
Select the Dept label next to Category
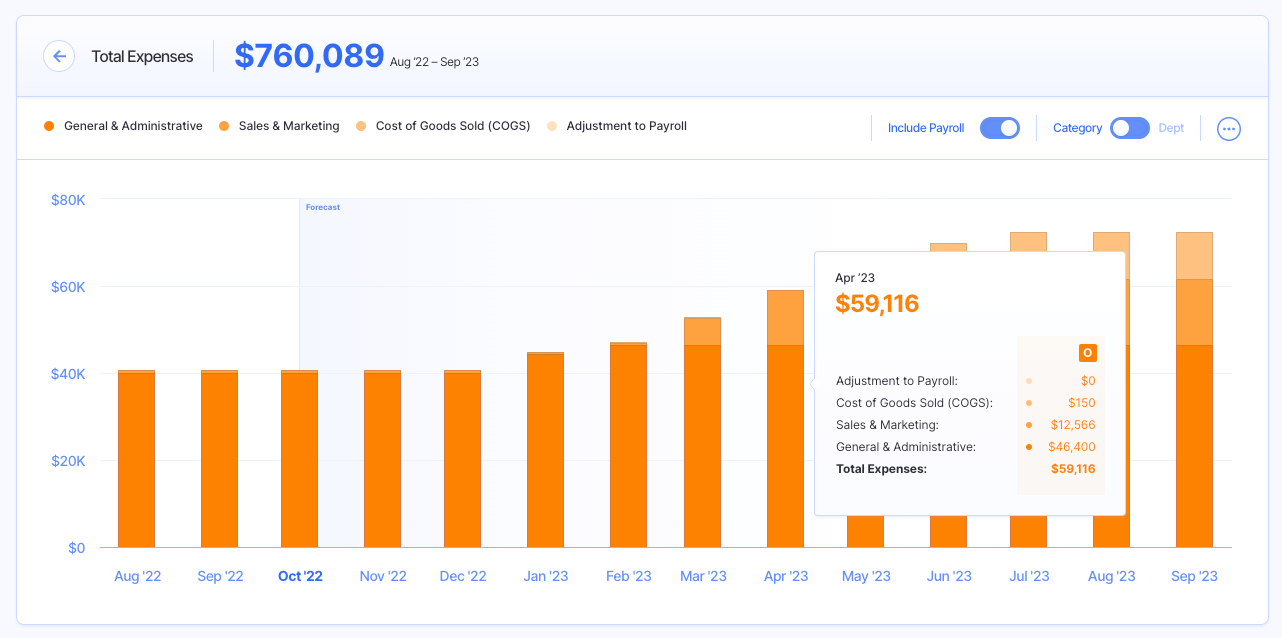[x=1170, y=128]
